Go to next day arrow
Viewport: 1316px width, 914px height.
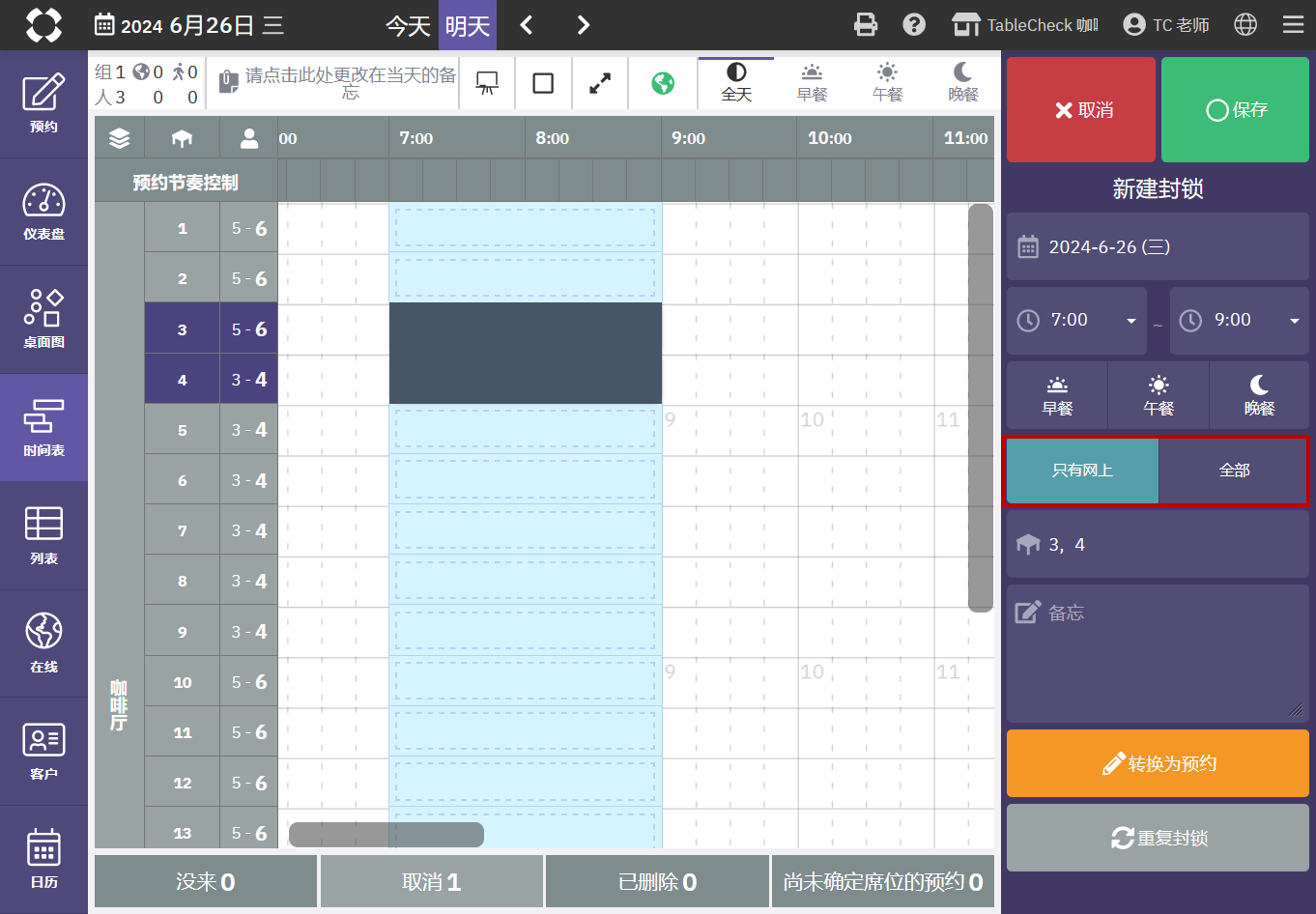(x=583, y=25)
